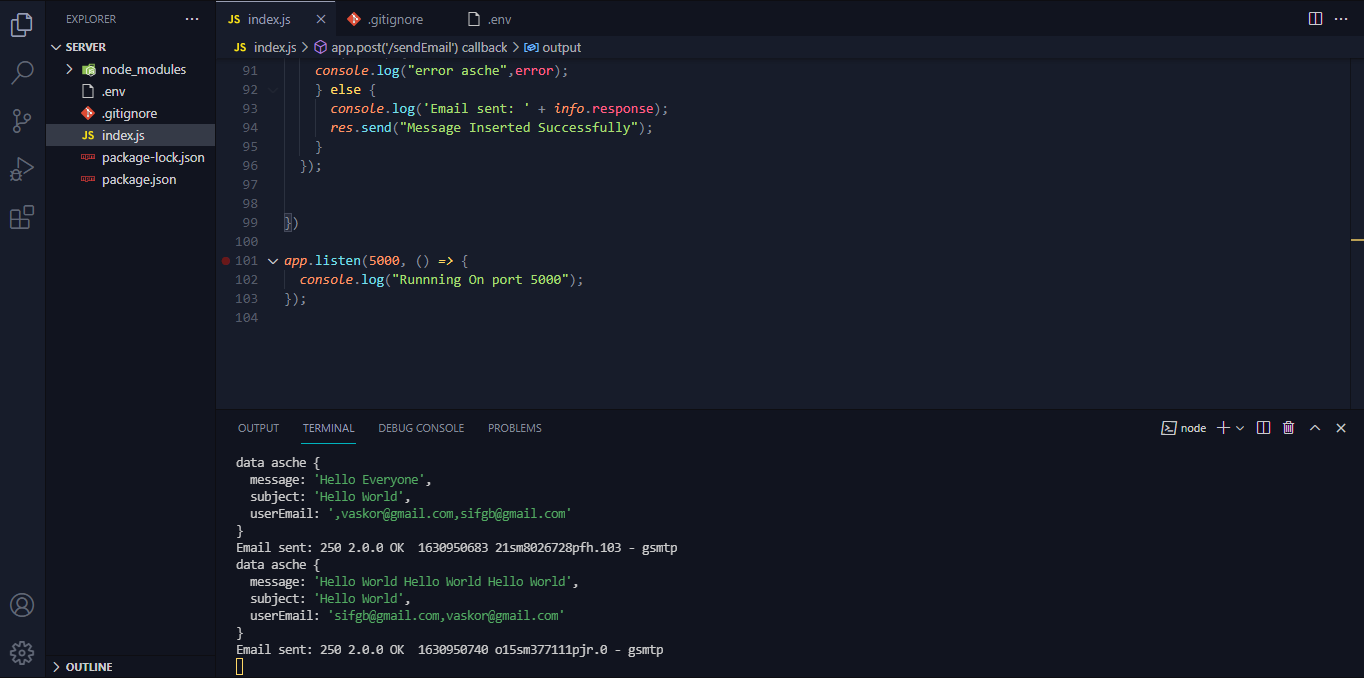Toggle the breakpoint on line 101

point(226,260)
